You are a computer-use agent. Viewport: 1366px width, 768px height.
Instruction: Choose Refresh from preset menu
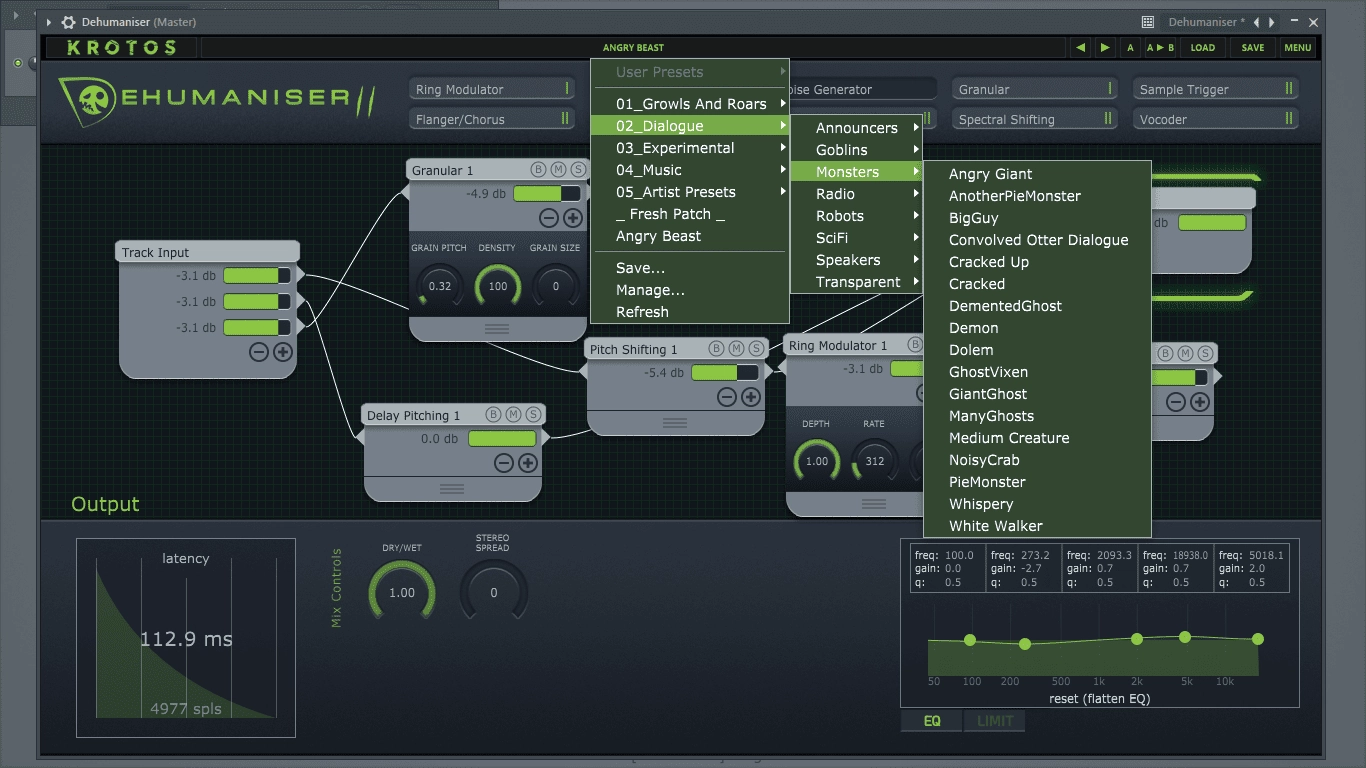click(690, 312)
